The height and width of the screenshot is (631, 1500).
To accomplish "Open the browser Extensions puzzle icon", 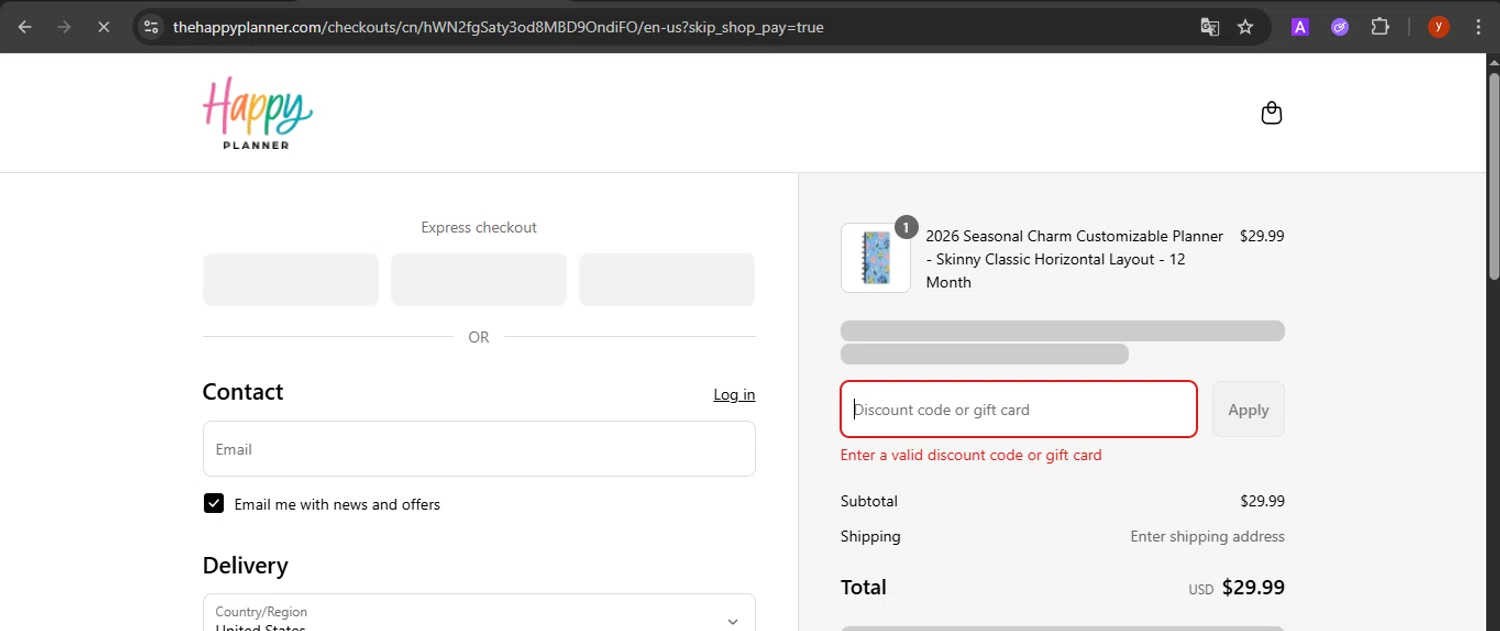I will 1380,27.
